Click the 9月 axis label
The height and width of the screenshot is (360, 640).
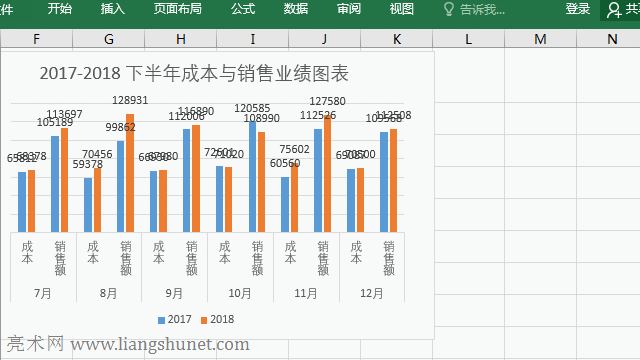(x=174, y=293)
